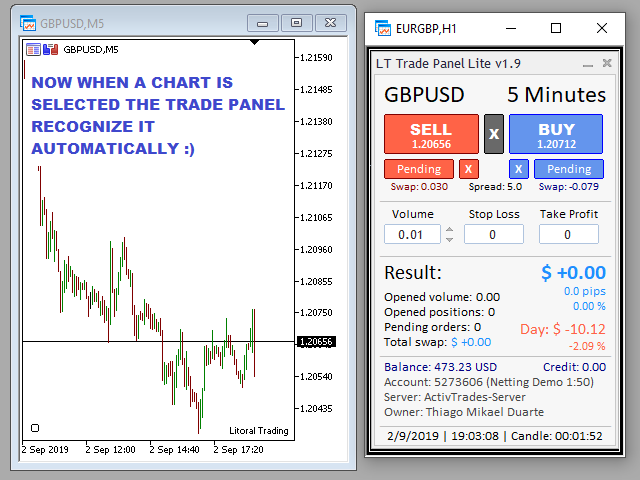The image size is (640, 480).
Task: Click the Volume input field showing 0.01
Action: coord(412,234)
